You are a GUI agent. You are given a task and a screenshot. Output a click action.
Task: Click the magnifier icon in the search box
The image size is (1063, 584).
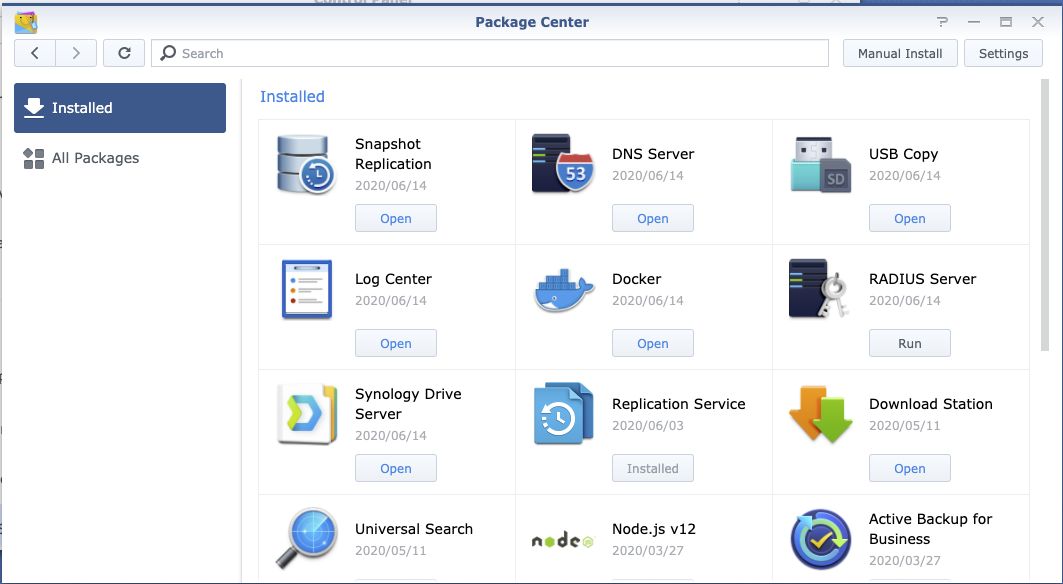pyautogui.click(x=168, y=53)
